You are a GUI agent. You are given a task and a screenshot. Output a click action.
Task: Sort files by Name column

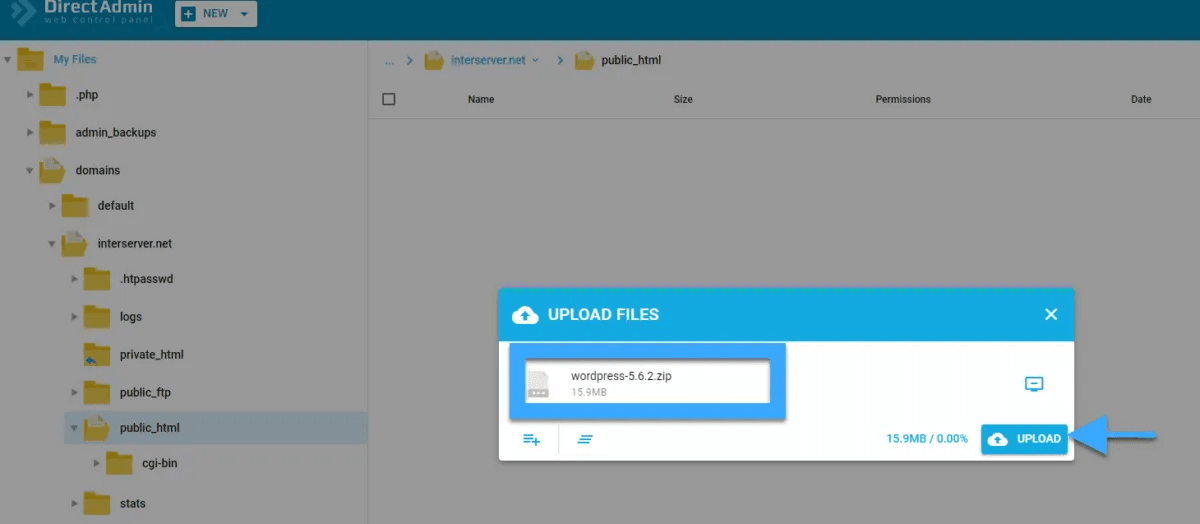click(481, 99)
